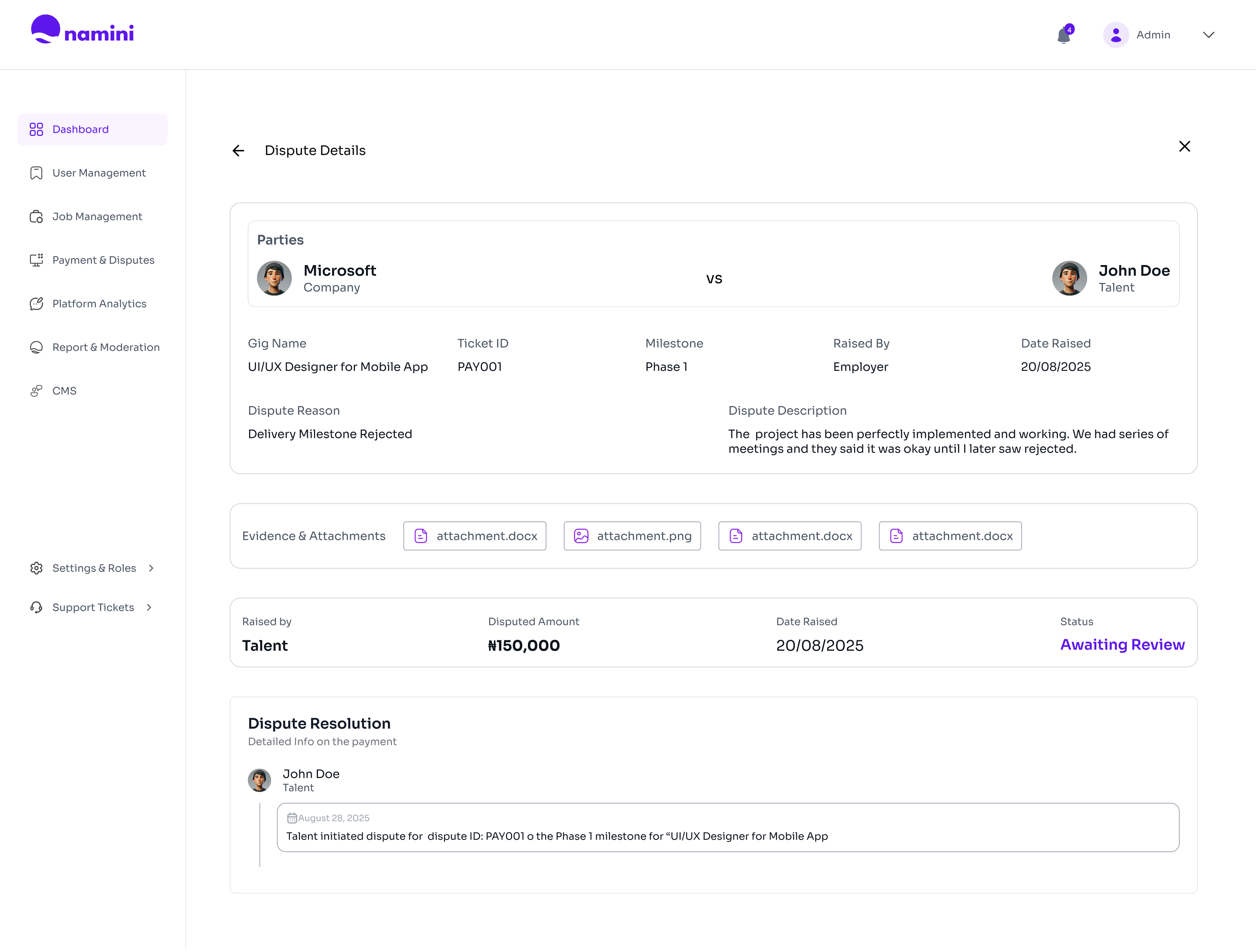Expand the Settings & Roles submenu
1256x952 pixels.
[151, 568]
